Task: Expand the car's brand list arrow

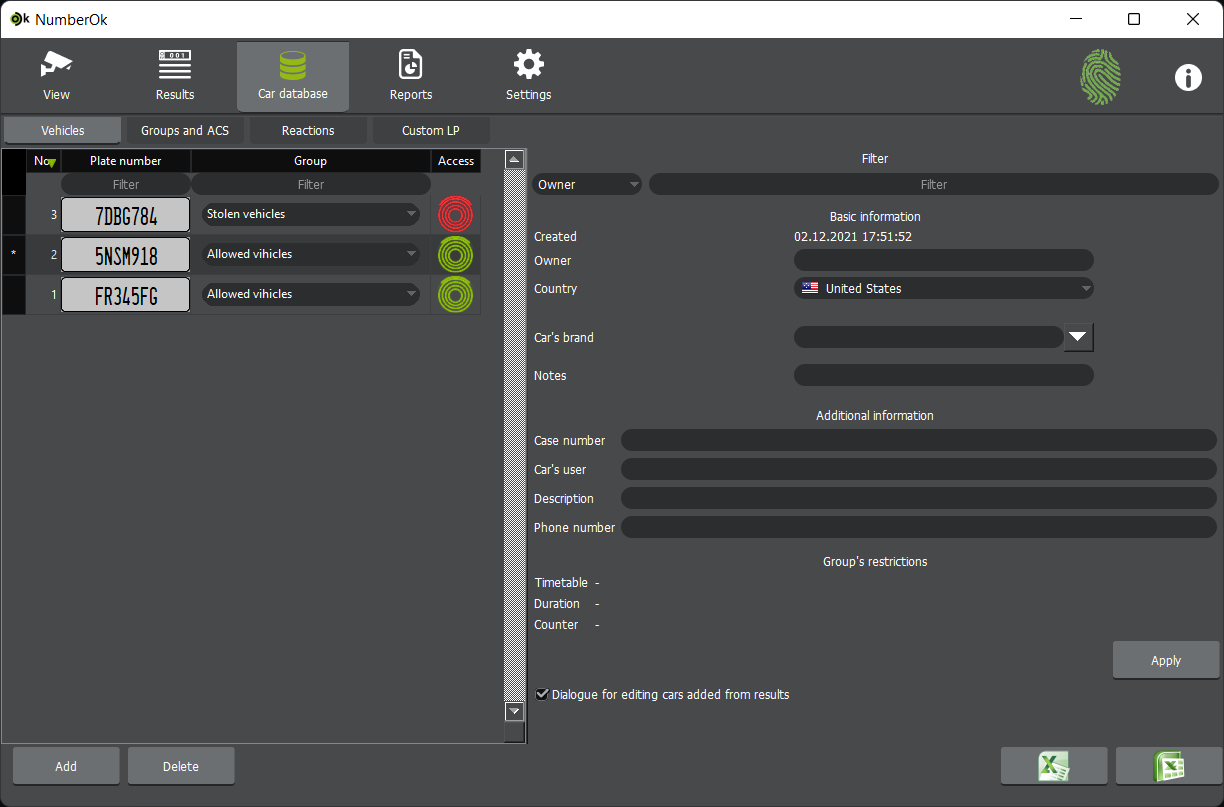Action: tap(1077, 337)
